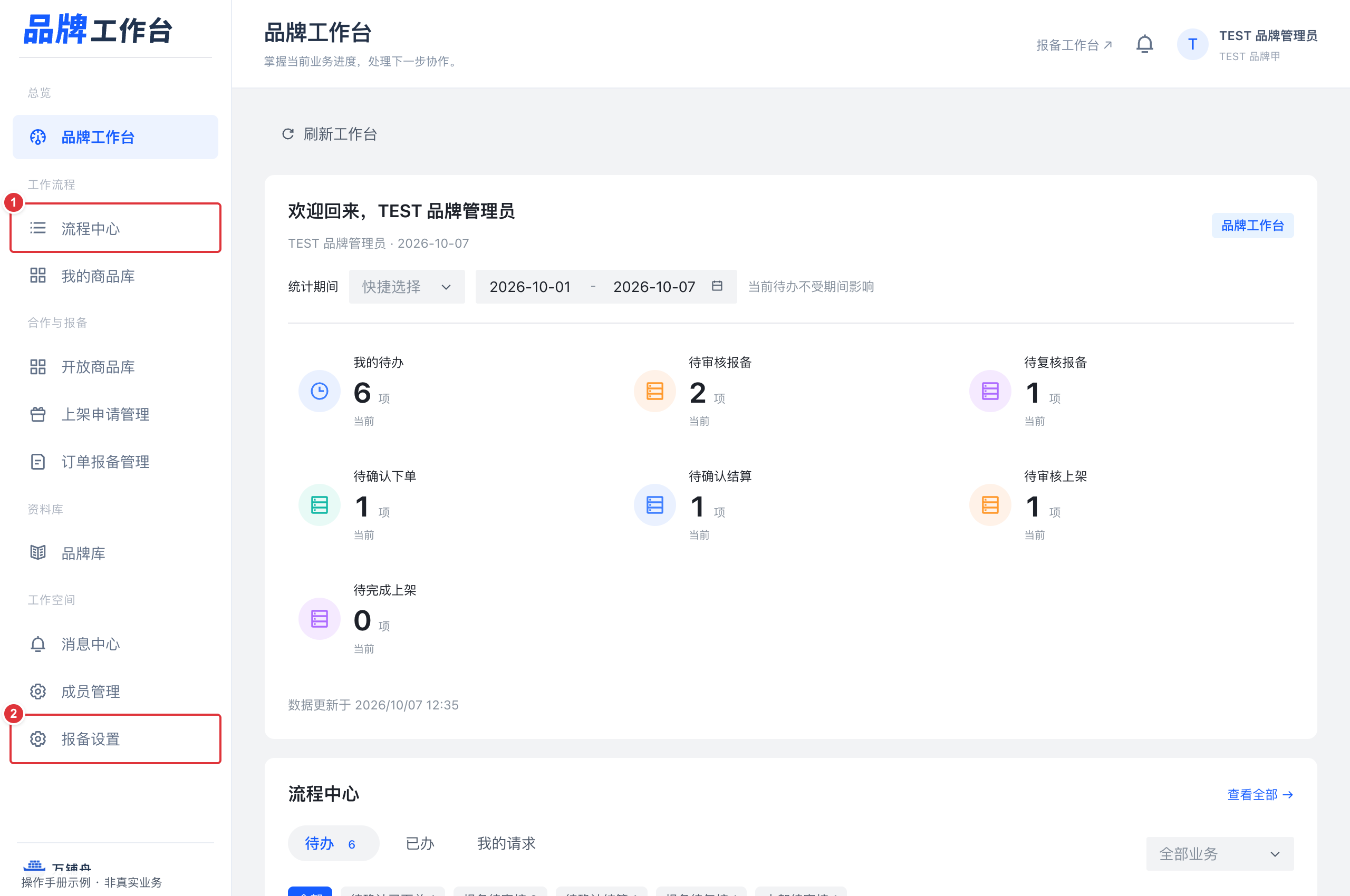Screen dimensions: 1350x896
Task: Open 报备设置 in the sidebar
Action: (115, 739)
